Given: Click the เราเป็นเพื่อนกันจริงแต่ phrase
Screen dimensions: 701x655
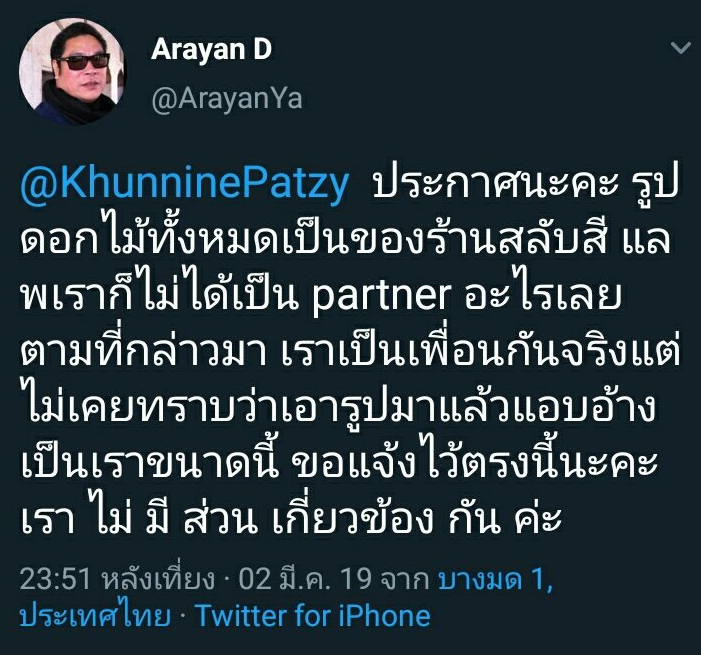Looking at the screenshot, I should [x=482, y=351].
